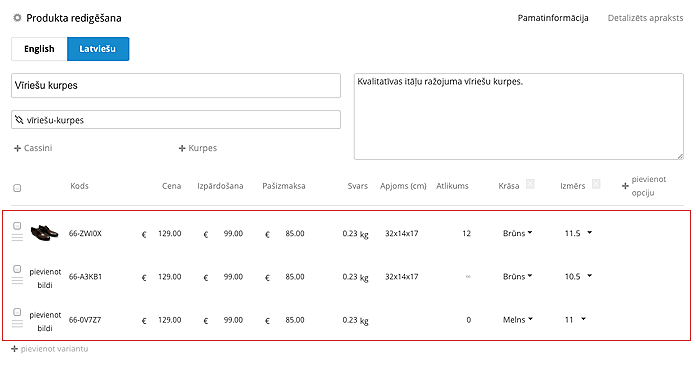Viewport: 696px width, 370px height.
Task: Toggle the select-all checkbox in table header
Action: [17, 188]
